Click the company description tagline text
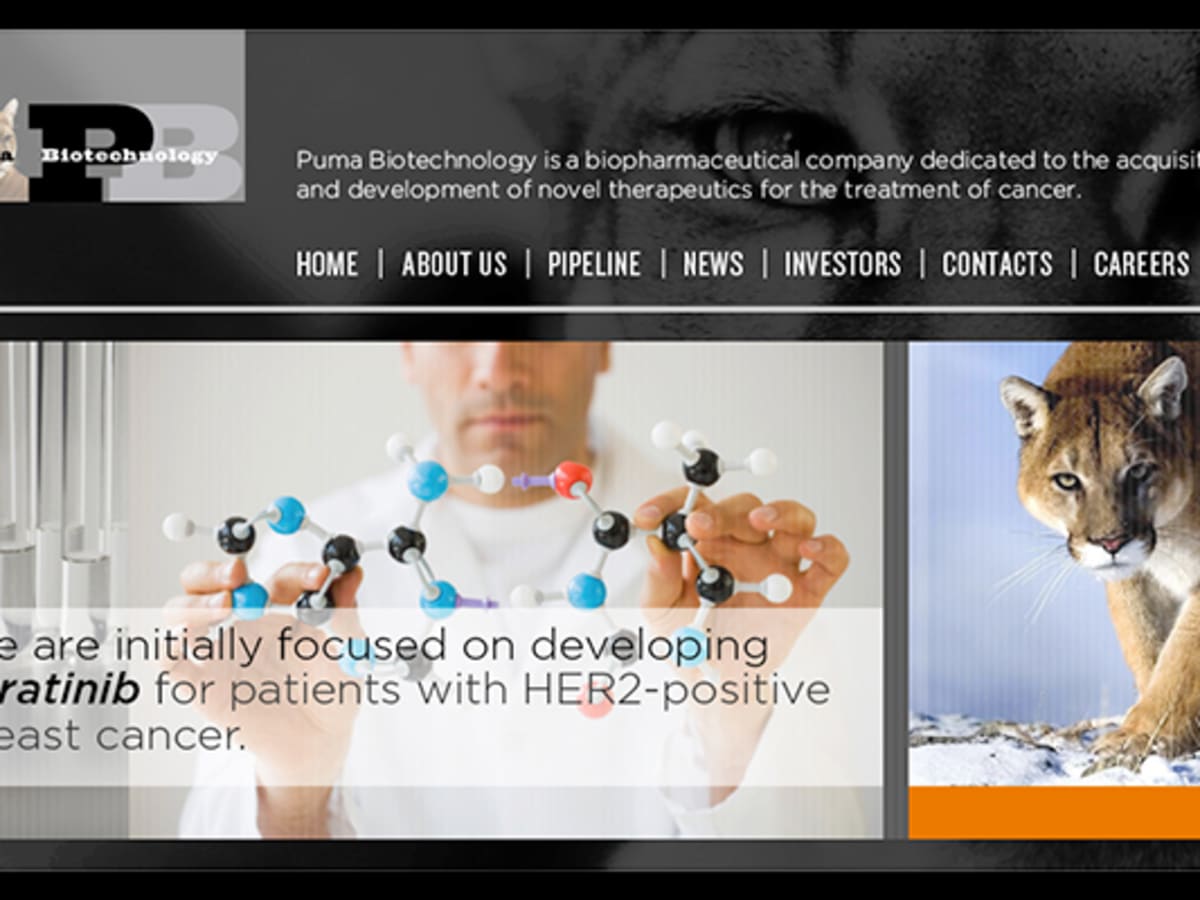This screenshot has height=900, width=1200. (747, 174)
